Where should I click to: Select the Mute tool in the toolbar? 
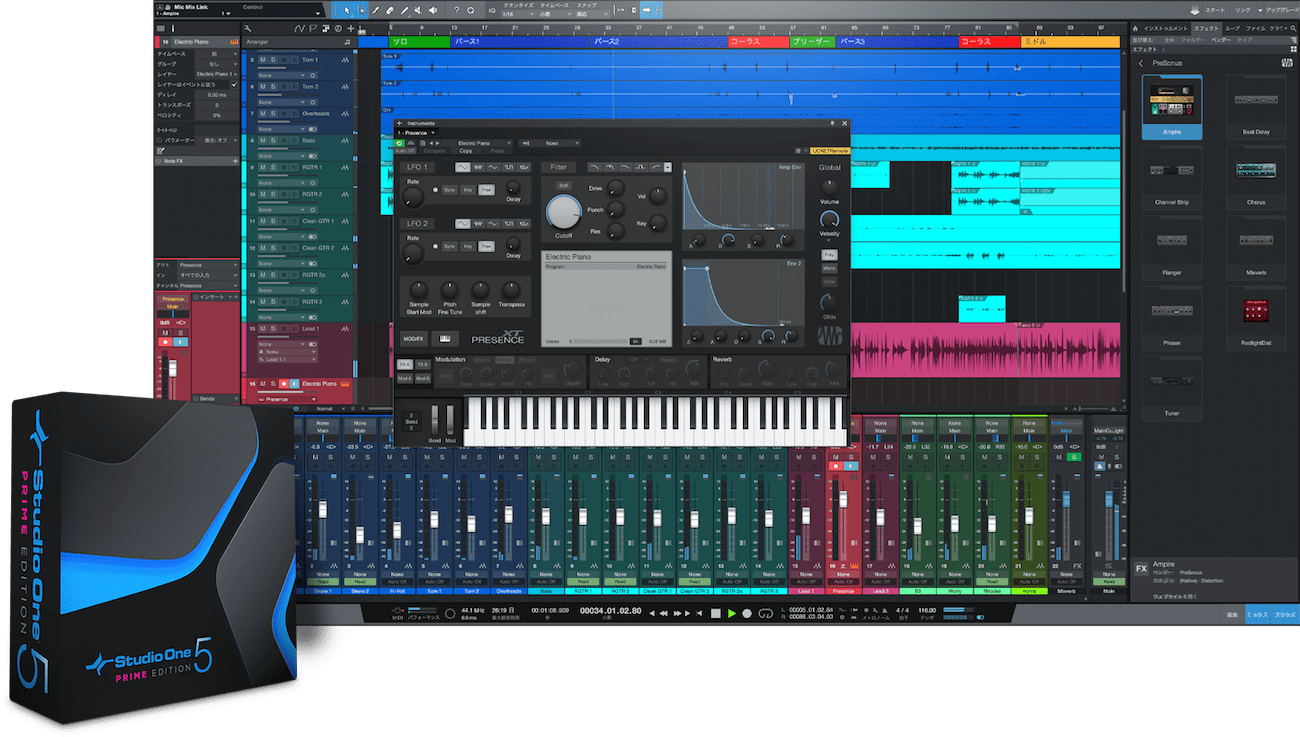pos(417,10)
